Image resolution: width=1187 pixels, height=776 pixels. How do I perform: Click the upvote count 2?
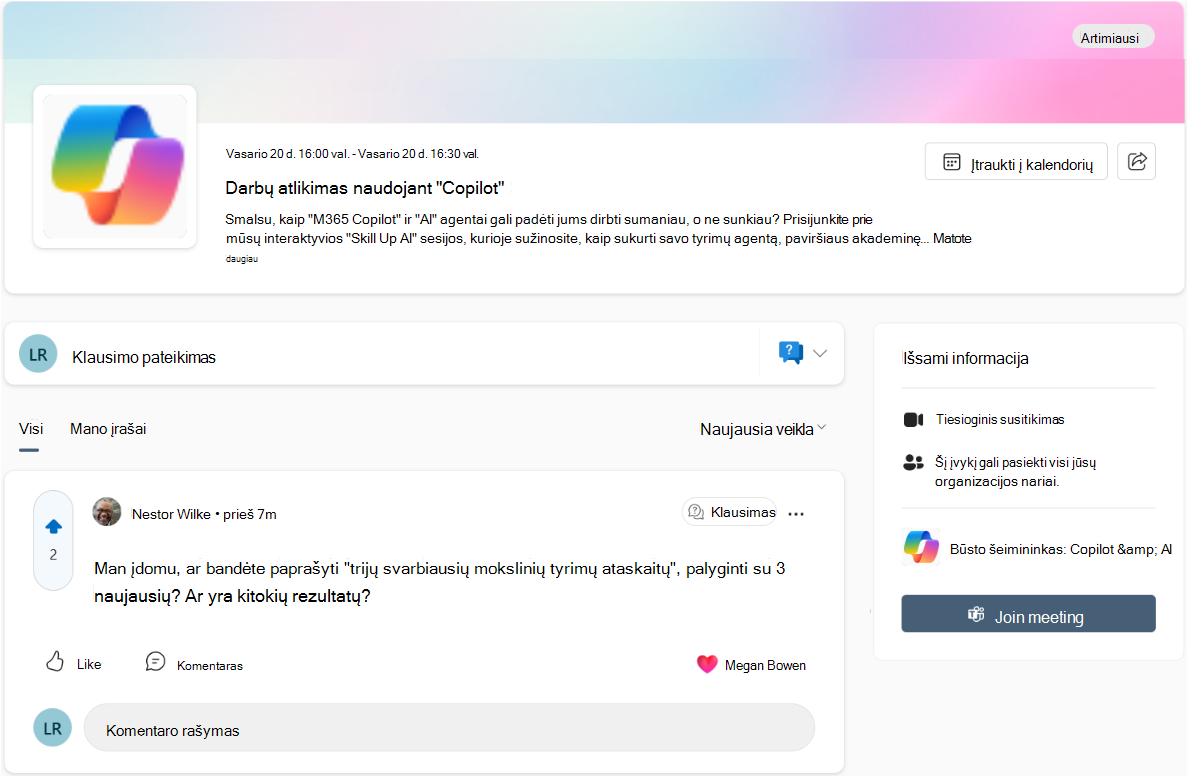53,554
